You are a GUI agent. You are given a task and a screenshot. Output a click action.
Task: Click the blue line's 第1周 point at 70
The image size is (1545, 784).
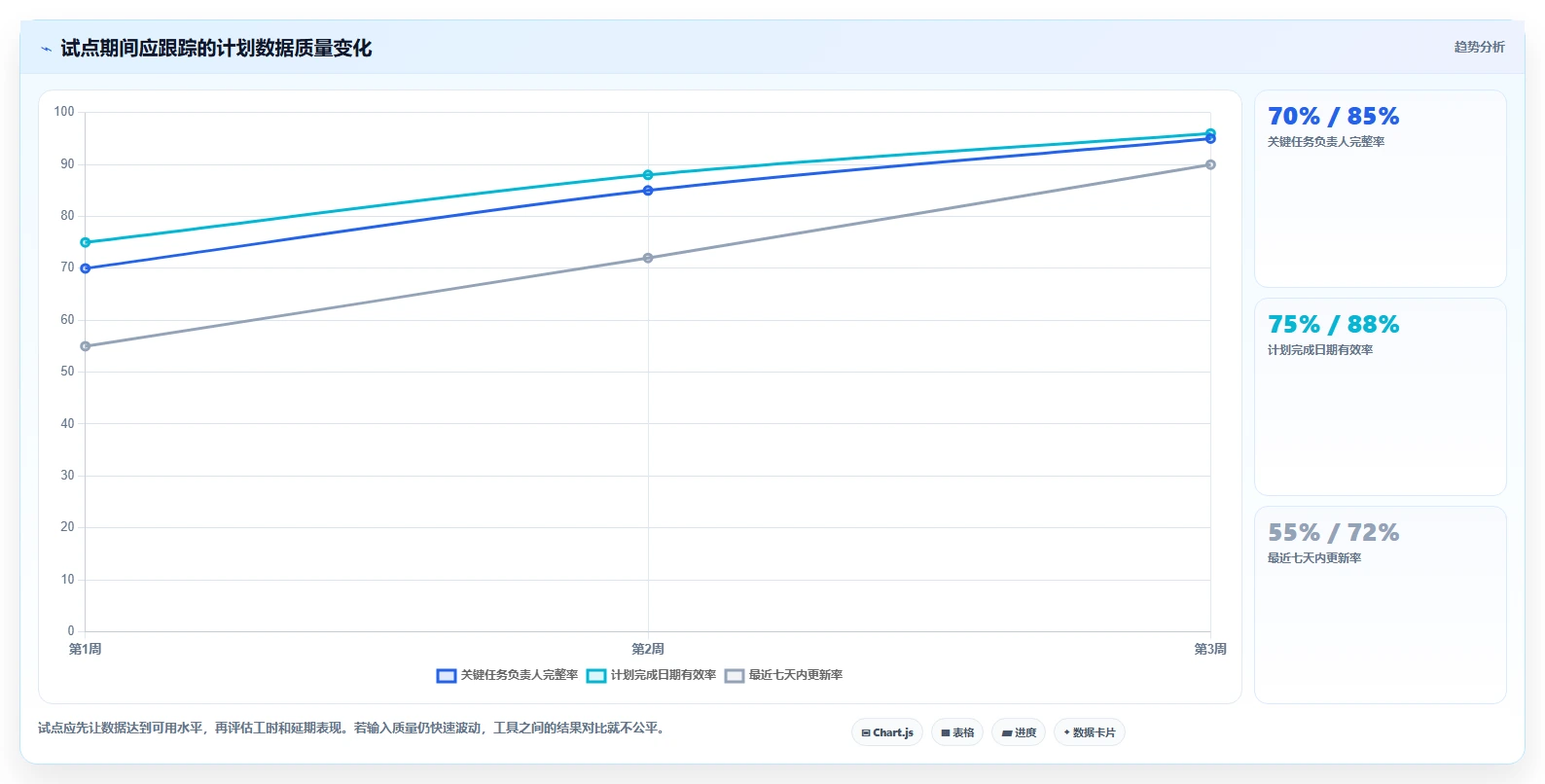click(x=86, y=268)
